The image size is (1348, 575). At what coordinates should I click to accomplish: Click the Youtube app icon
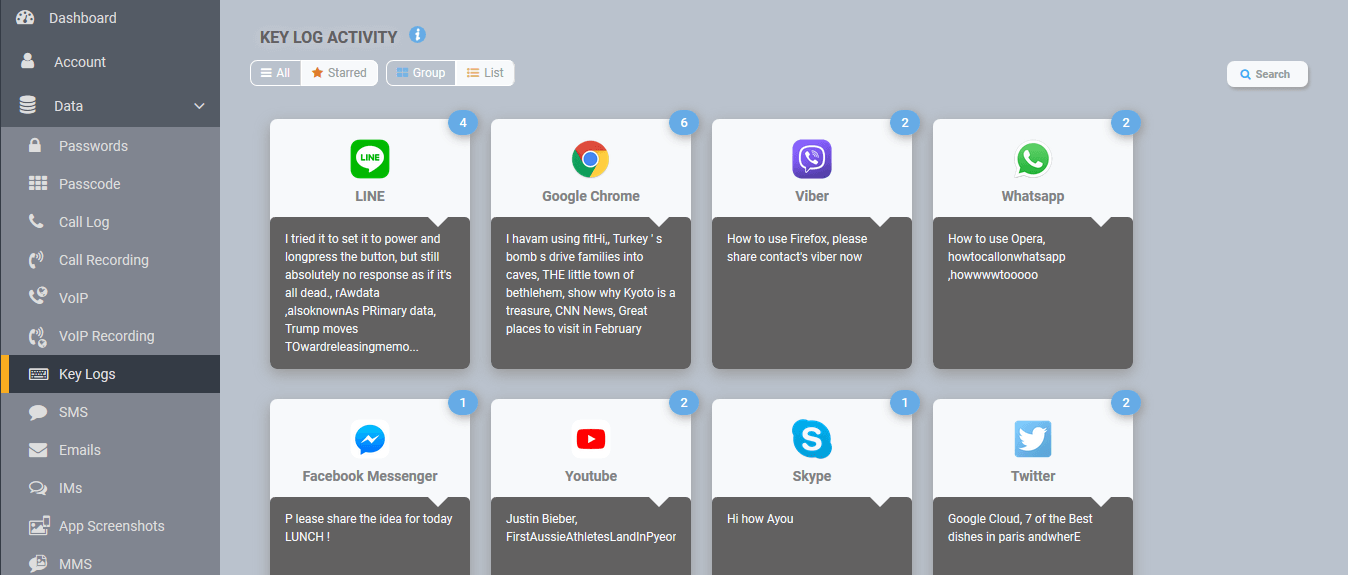click(x=590, y=439)
